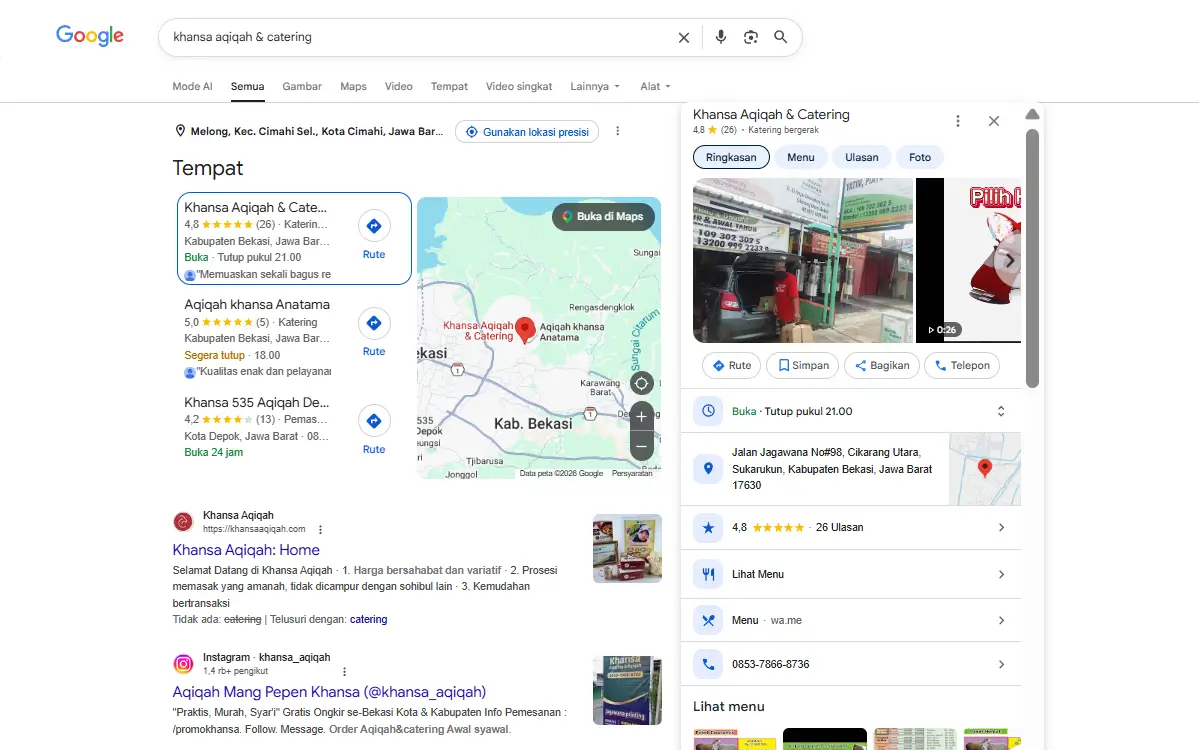The image size is (1199, 750).
Task: Switch to Video tab
Action: [398, 86]
